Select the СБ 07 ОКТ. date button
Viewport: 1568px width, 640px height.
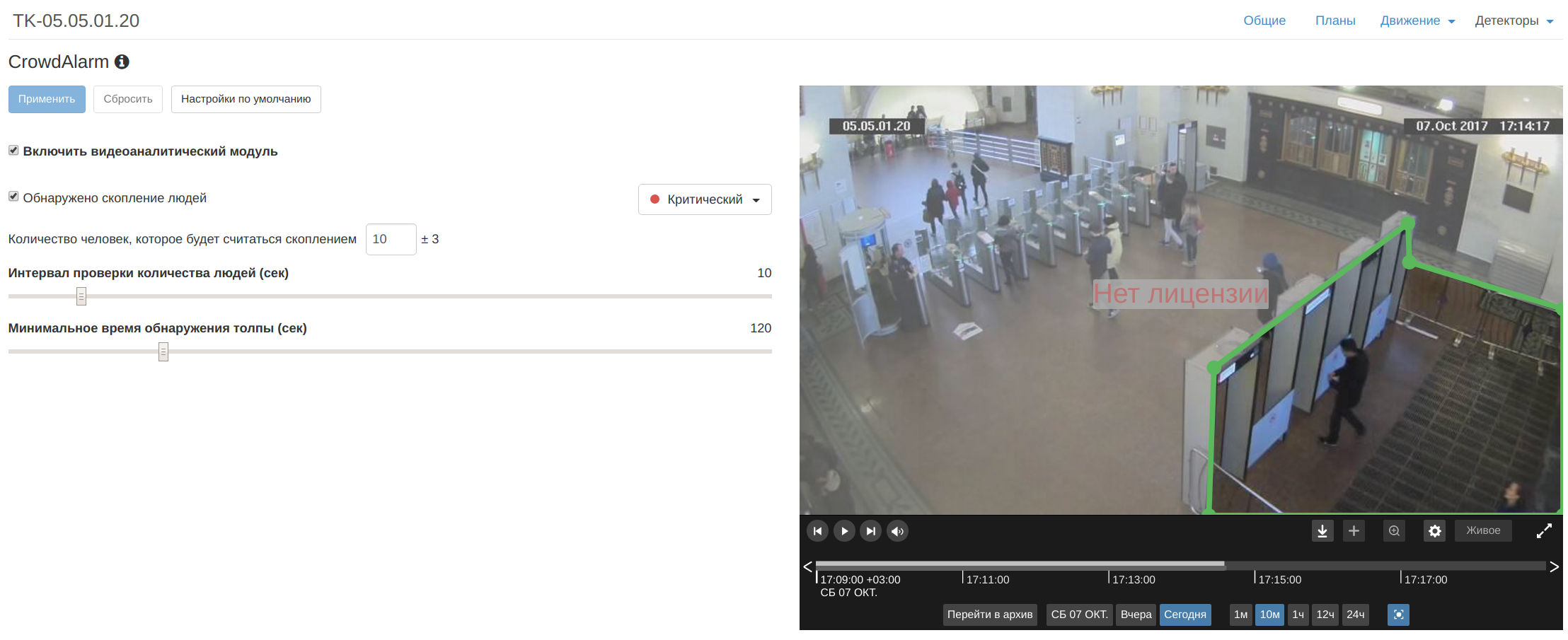click(x=1079, y=615)
